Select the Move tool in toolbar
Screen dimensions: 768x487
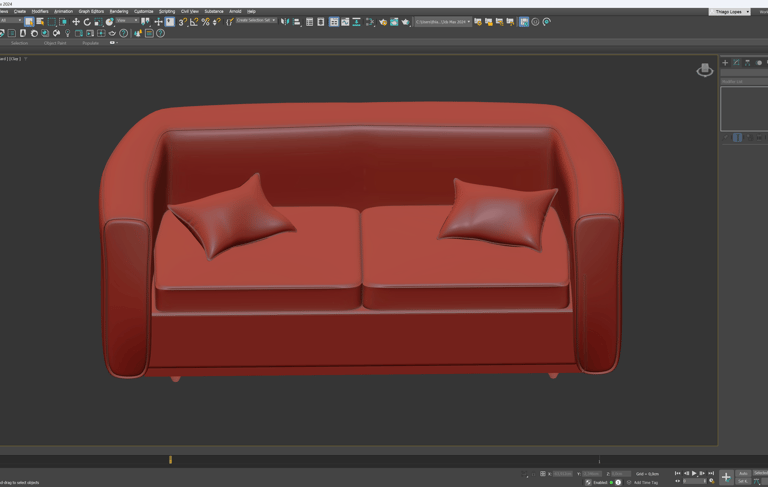[76, 21]
